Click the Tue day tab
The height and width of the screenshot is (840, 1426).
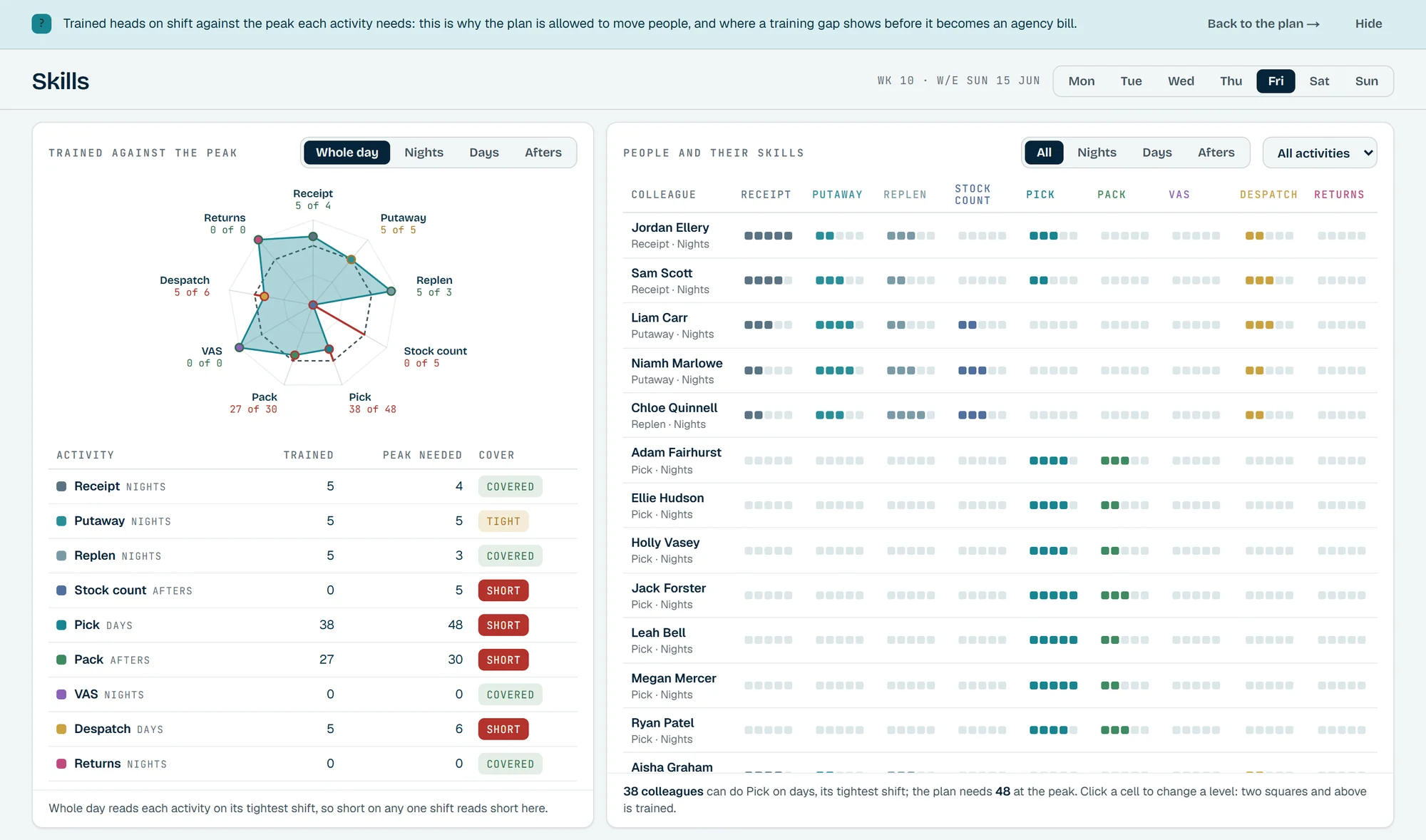click(1131, 81)
